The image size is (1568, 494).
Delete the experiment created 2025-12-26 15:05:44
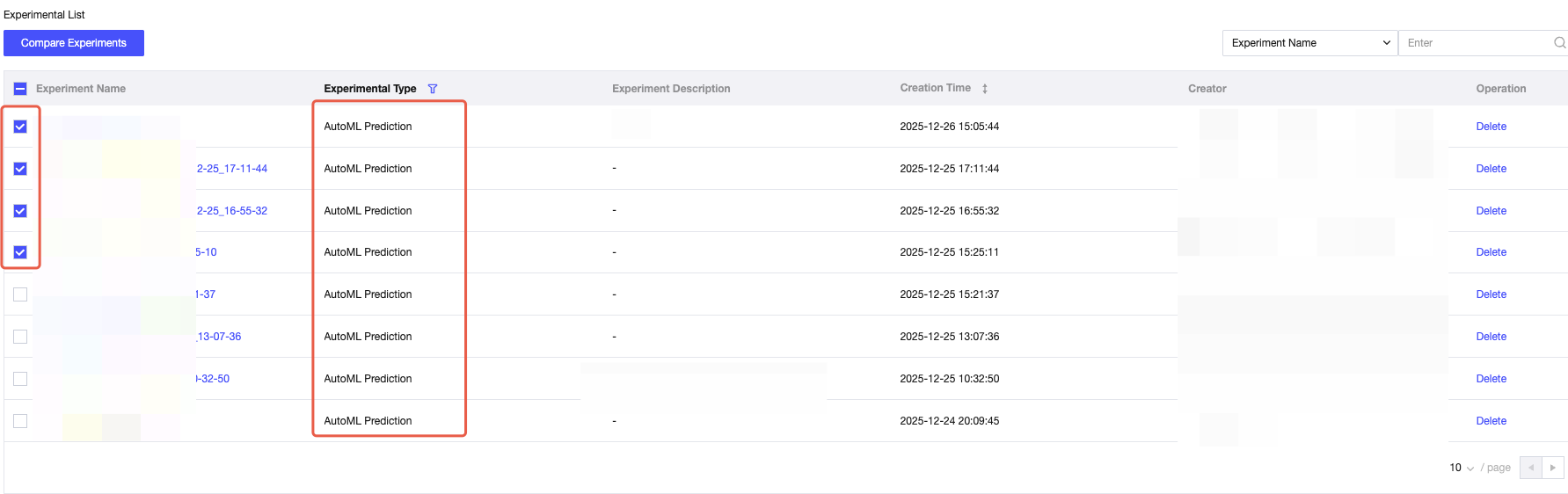pos(1491,127)
